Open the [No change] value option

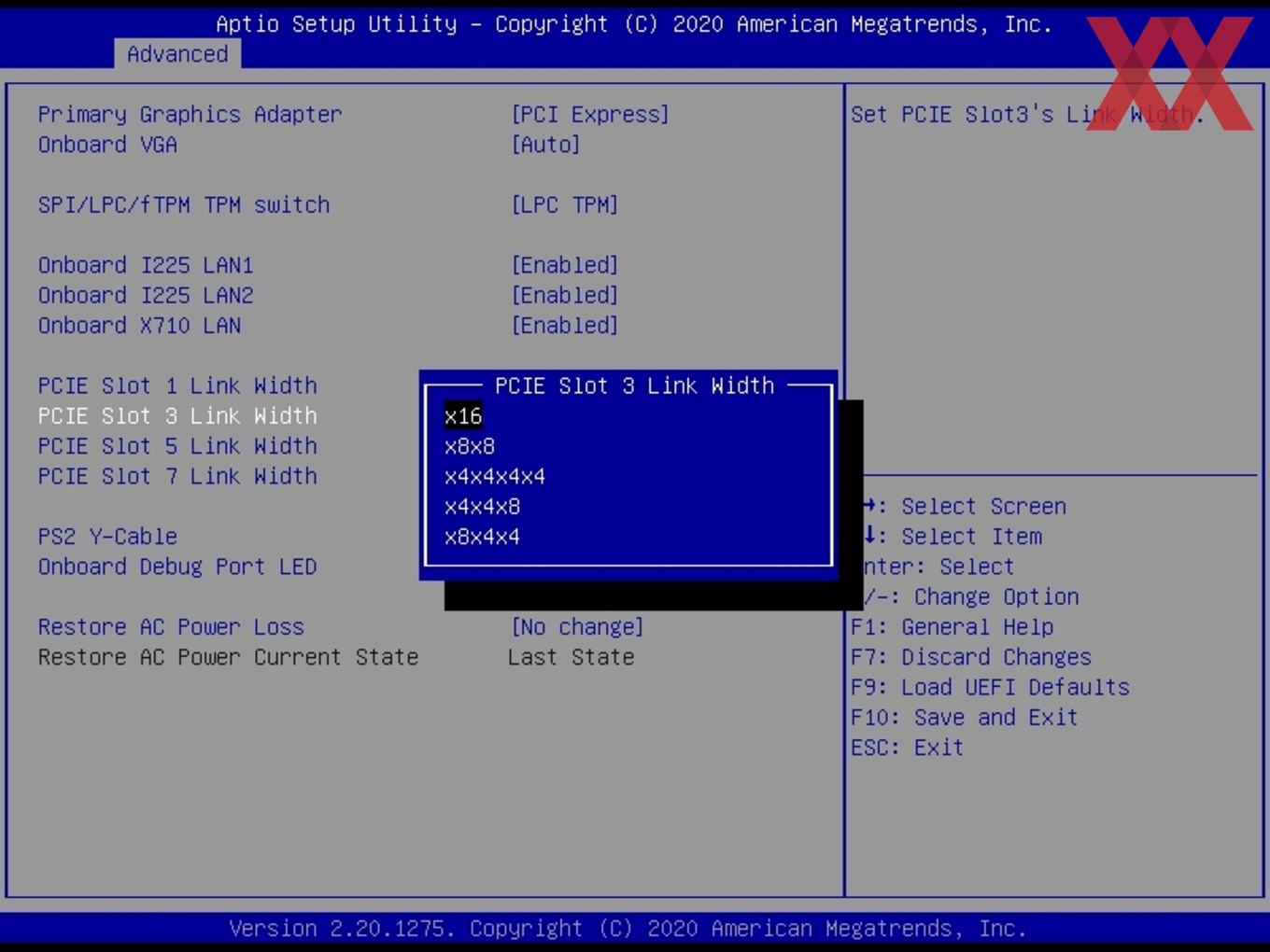(577, 627)
